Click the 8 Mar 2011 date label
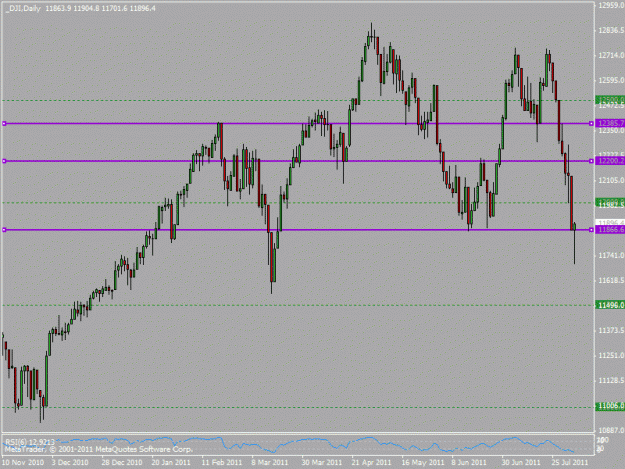The image size is (625, 469). [x=269, y=462]
